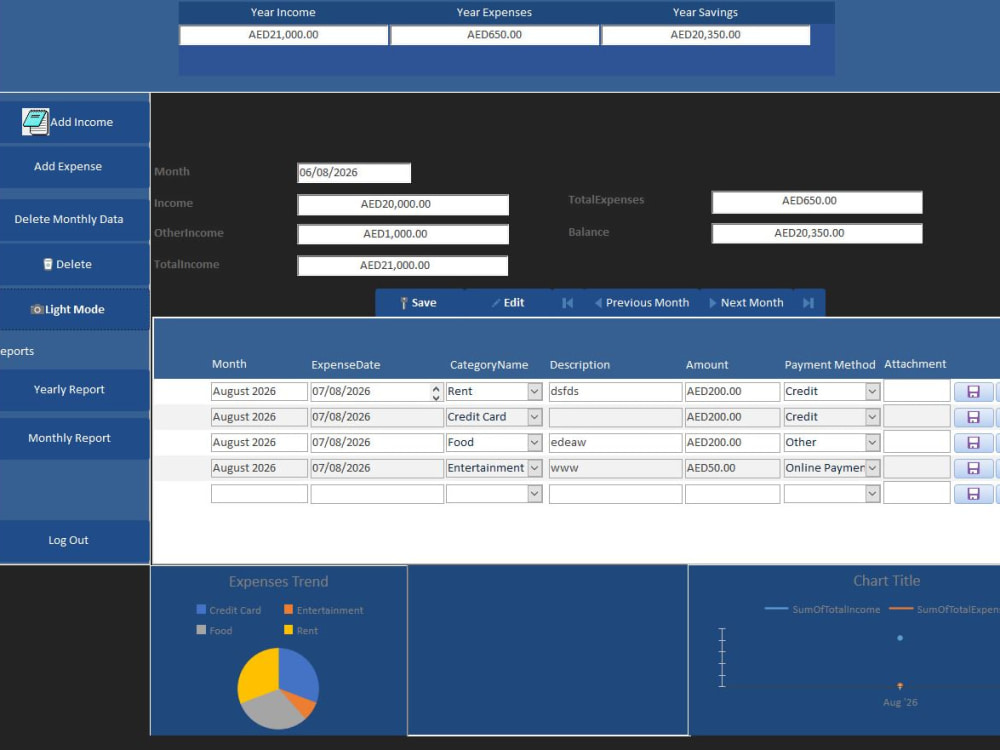Save the monthly record
Screen dimensions: 1000x750
[x=420, y=303]
